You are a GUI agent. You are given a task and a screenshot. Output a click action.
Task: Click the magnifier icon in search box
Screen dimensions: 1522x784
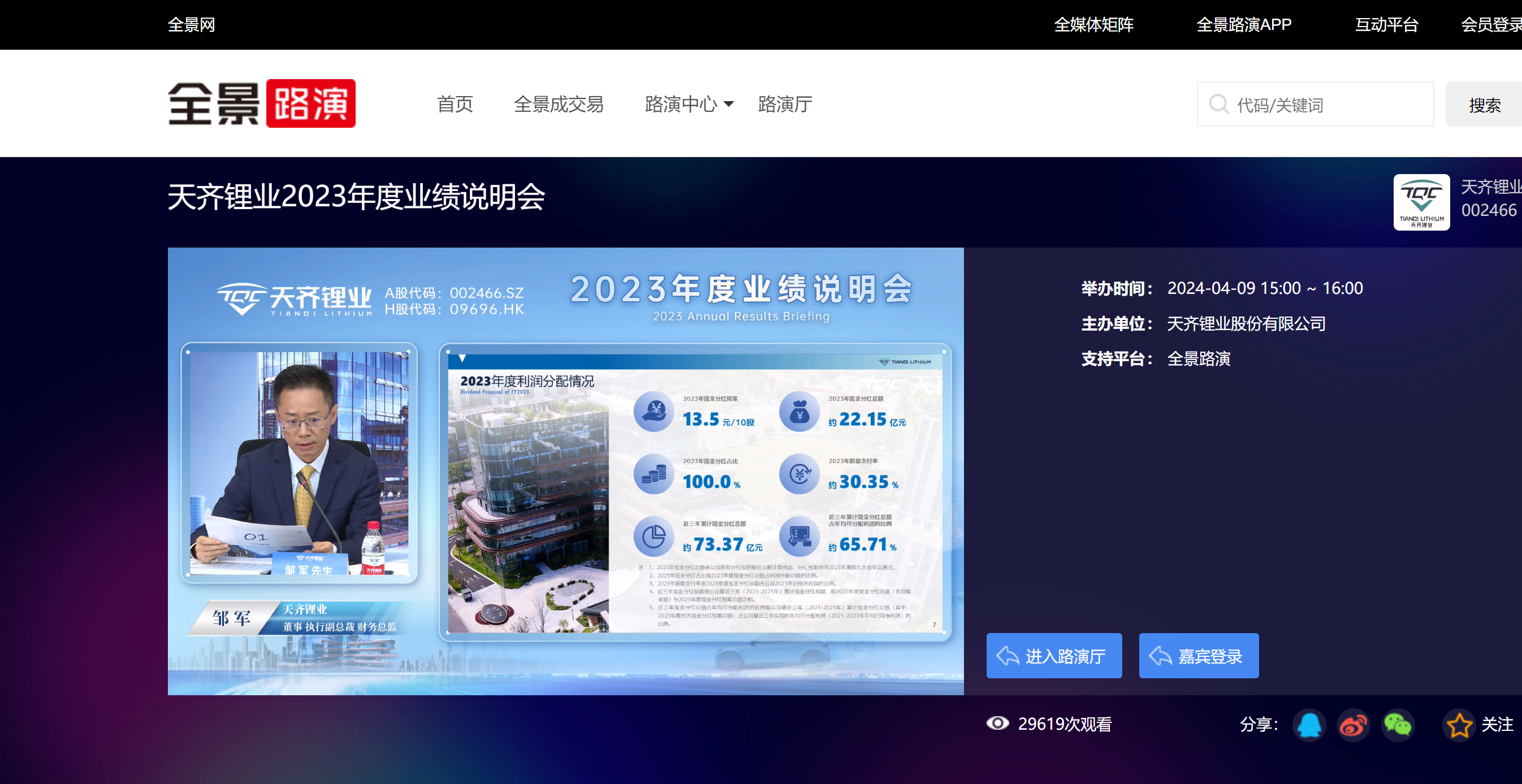click(1218, 105)
